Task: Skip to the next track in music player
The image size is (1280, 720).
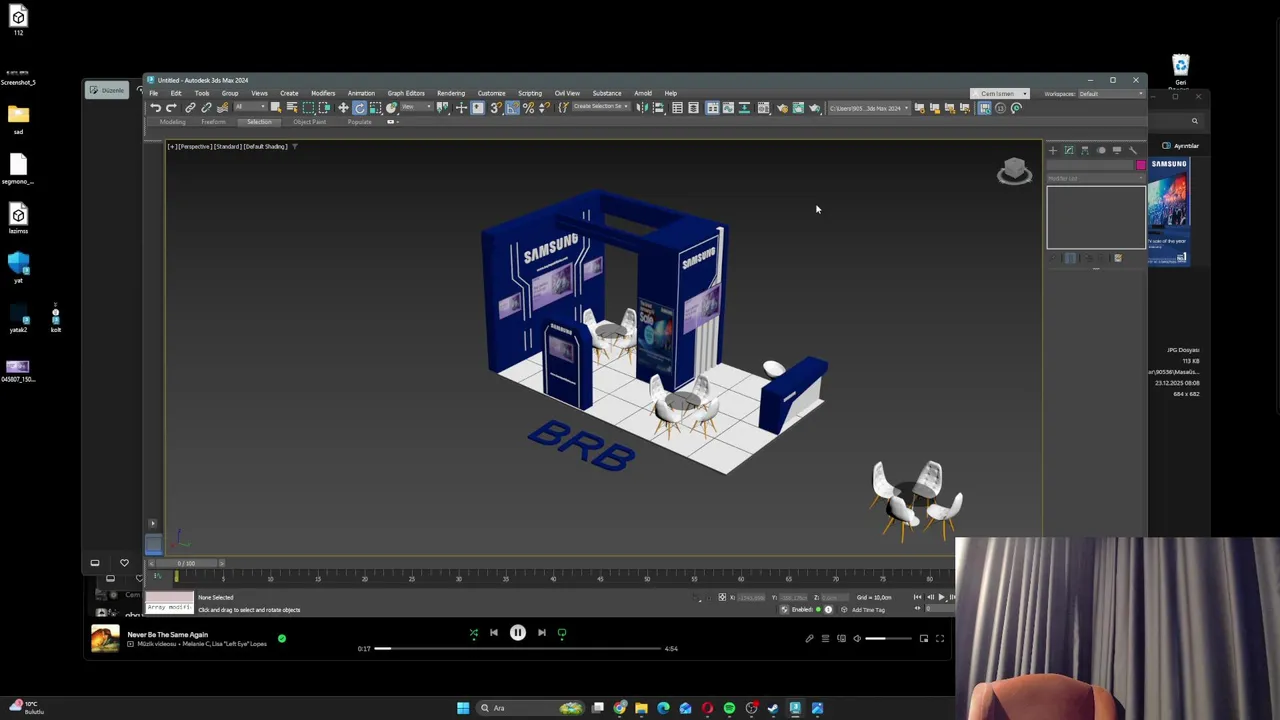Action: pos(542,633)
